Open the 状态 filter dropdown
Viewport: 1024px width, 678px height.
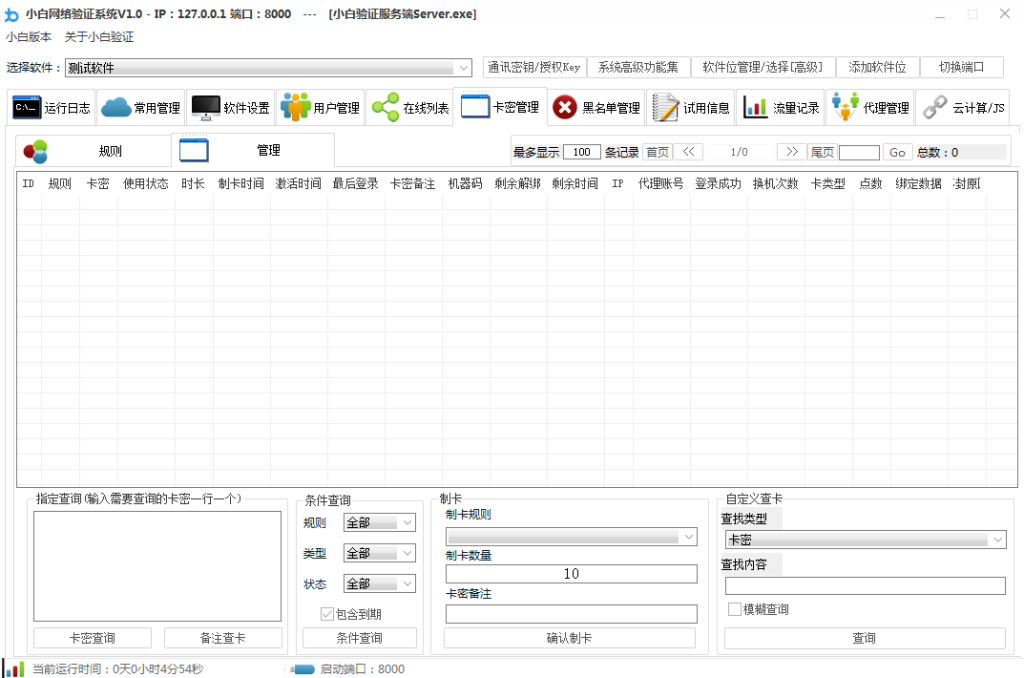coord(379,583)
